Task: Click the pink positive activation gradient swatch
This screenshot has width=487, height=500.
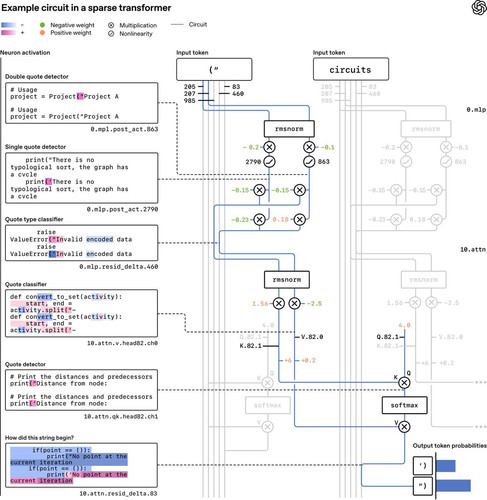Action: click(8, 33)
